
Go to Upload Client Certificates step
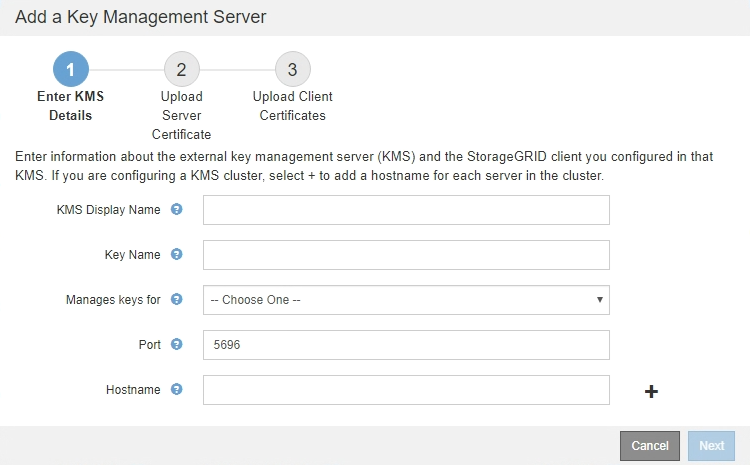(292, 106)
